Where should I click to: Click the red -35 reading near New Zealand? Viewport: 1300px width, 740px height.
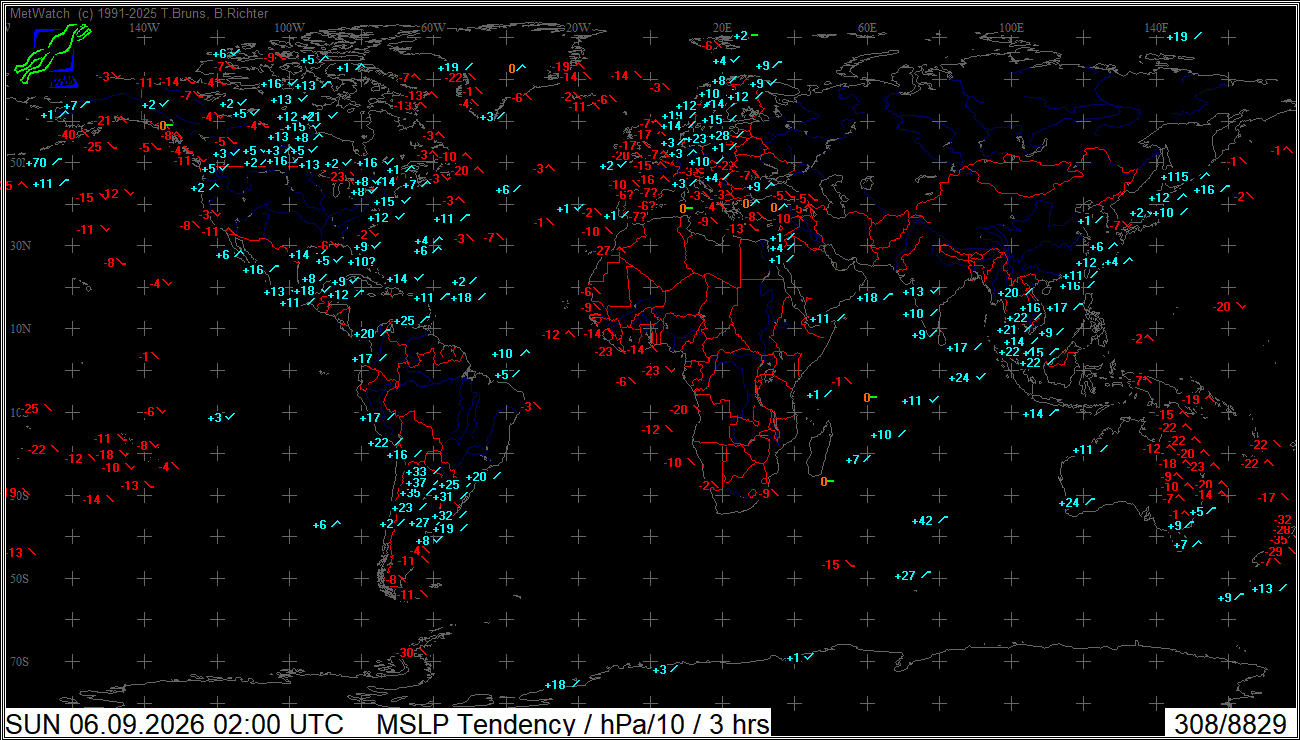pyautogui.click(x=1279, y=540)
